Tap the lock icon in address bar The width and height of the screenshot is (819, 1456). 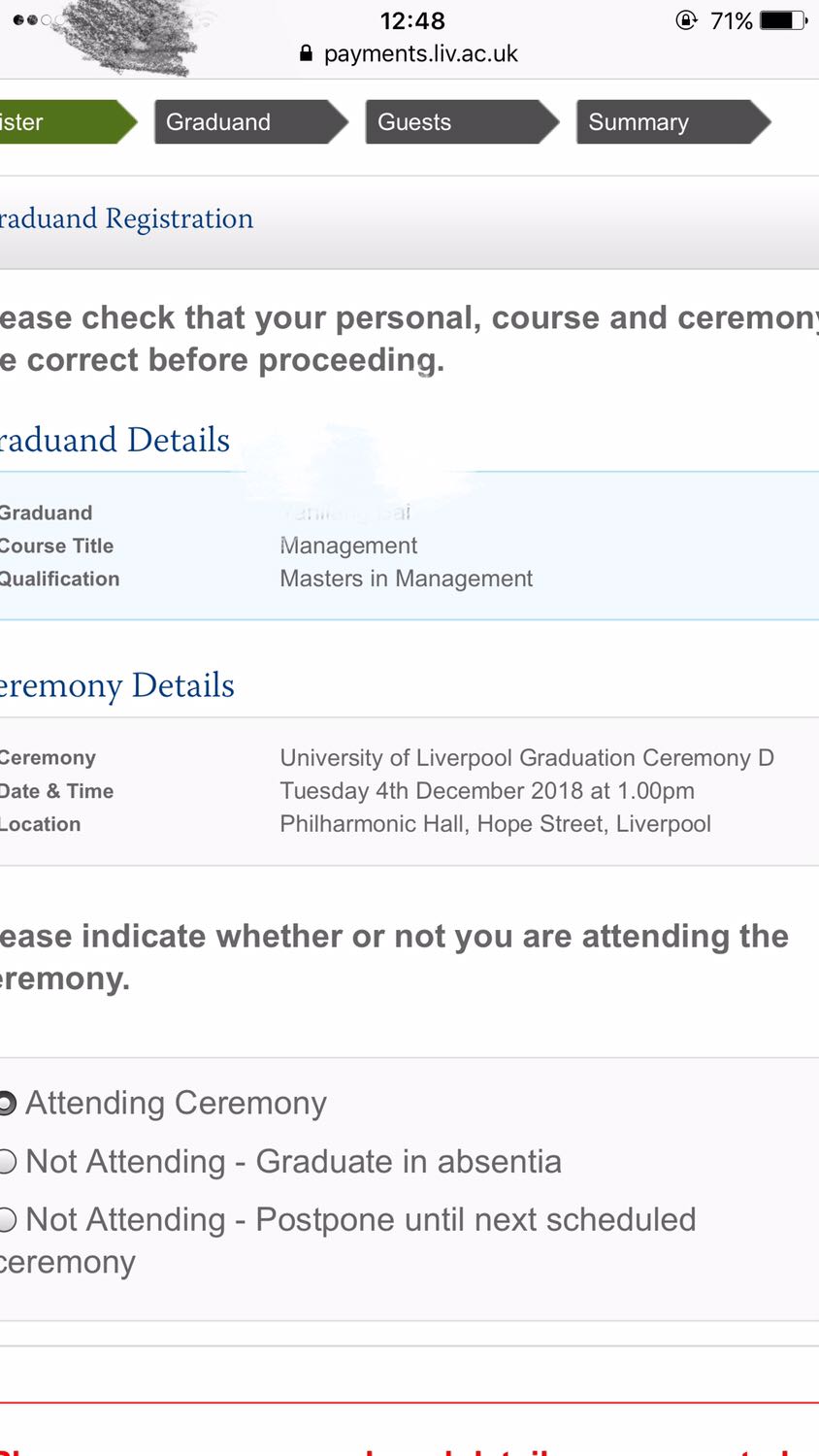point(306,54)
